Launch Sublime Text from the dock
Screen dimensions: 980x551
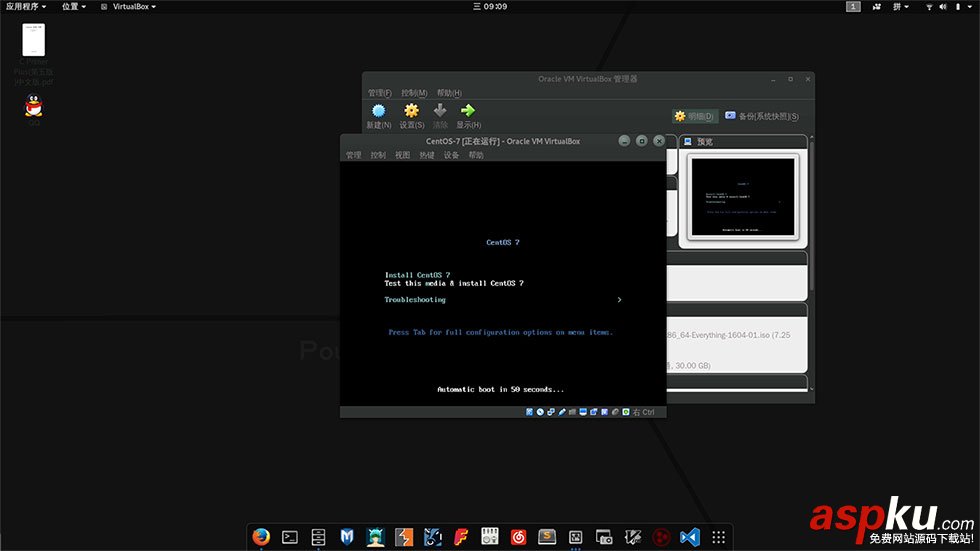tap(547, 537)
